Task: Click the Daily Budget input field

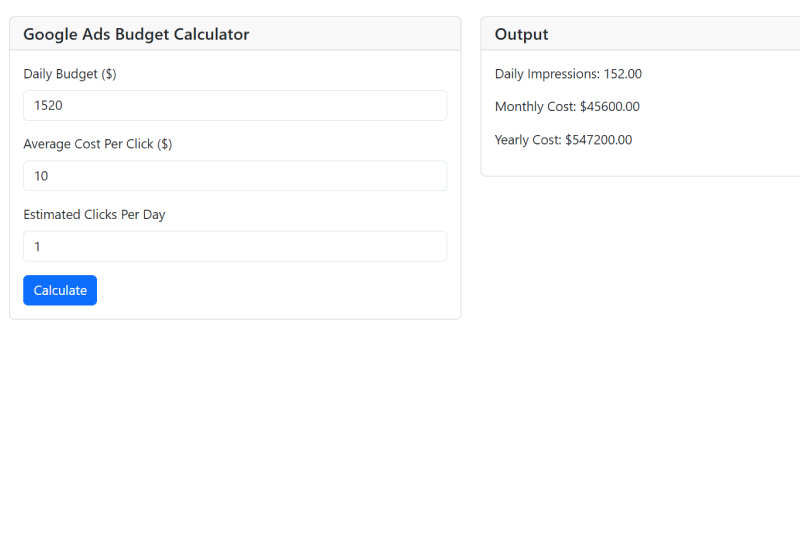Action: (235, 105)
